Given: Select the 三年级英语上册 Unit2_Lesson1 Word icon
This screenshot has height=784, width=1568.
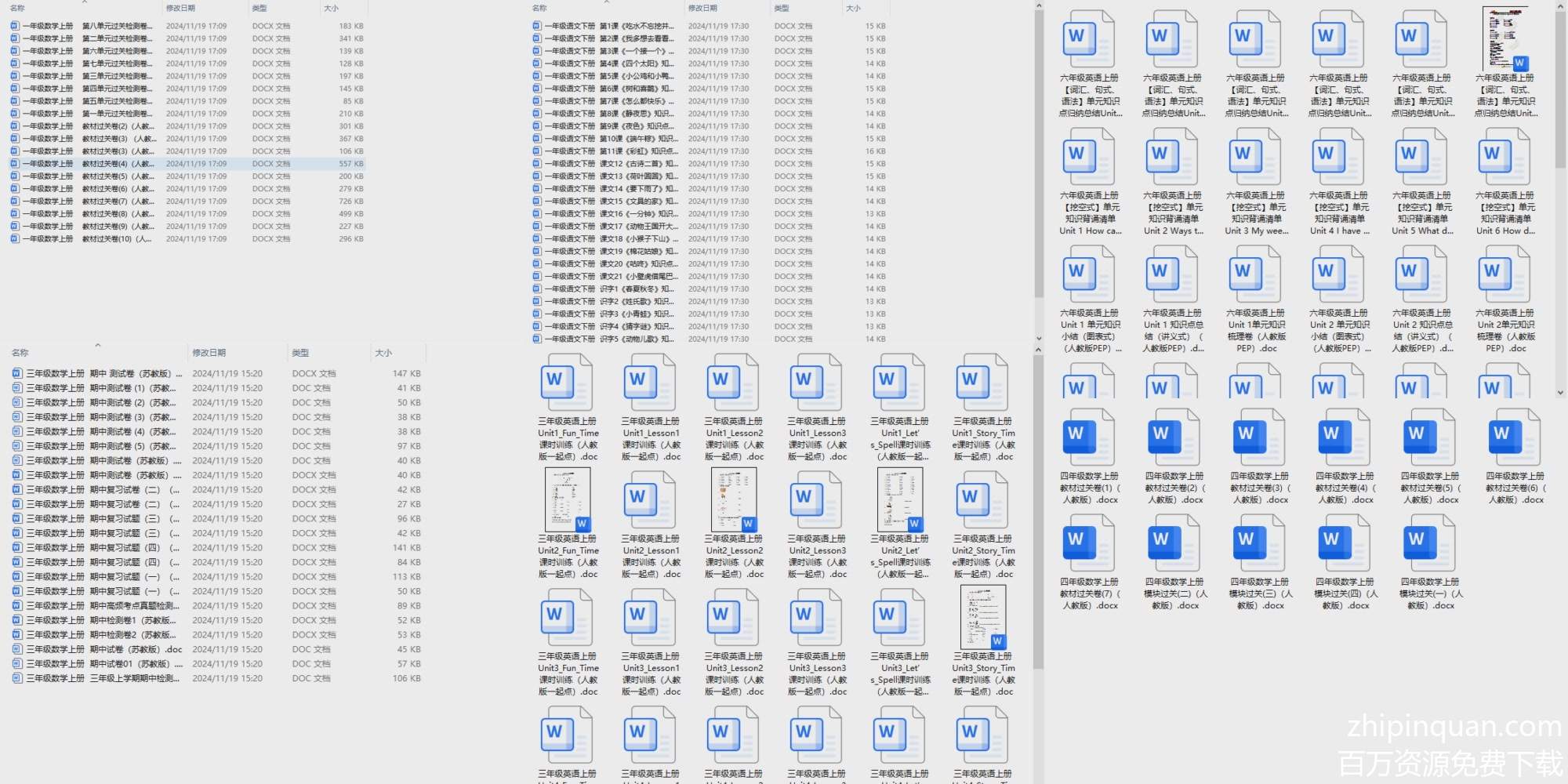Looking at the screenshot, I should 650,499.
